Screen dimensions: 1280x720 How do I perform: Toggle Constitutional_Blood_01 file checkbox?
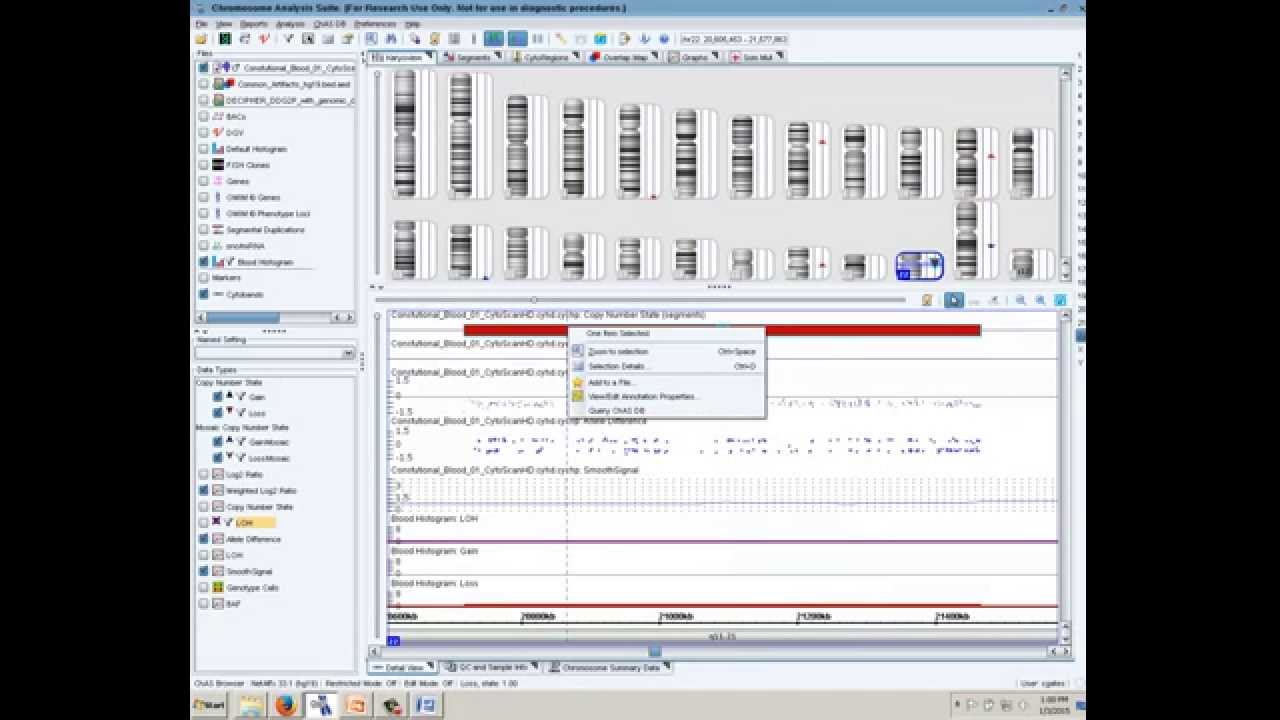pos(204,68)
